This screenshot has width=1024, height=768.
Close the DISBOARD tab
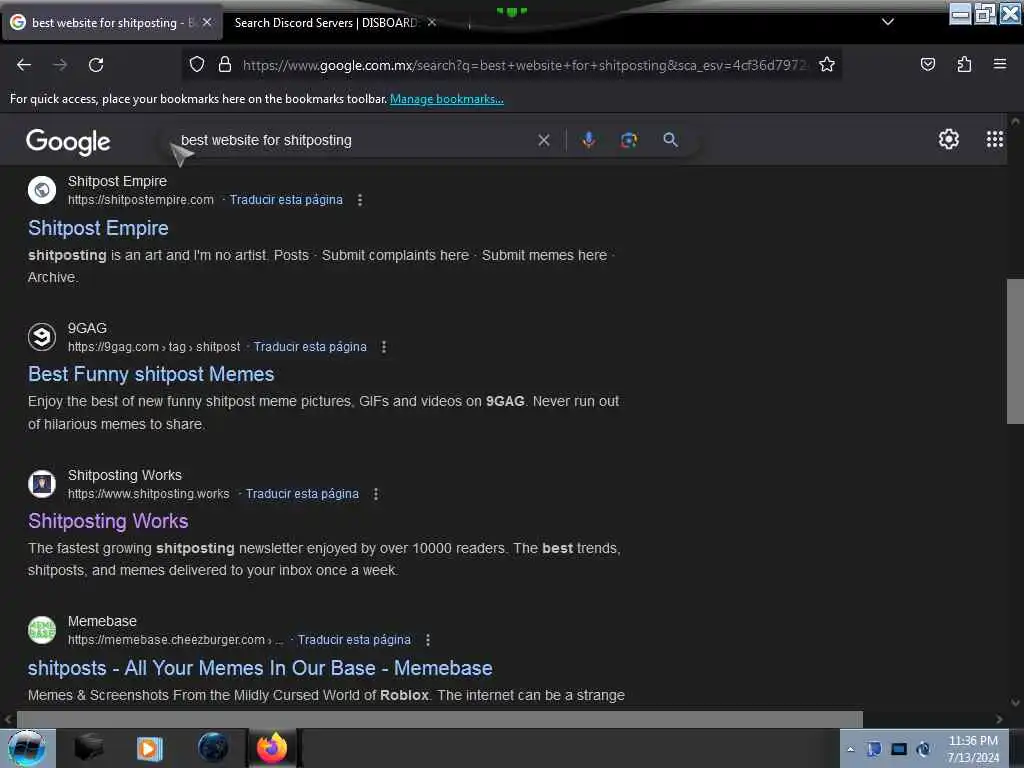(x=432, y=22)
